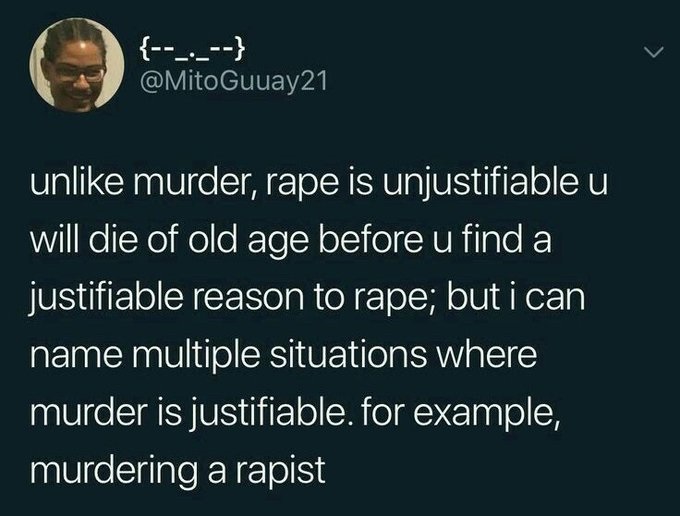Click the tweet line starting 'will die of old age'
680x516 pixels.
click(291, 241)
